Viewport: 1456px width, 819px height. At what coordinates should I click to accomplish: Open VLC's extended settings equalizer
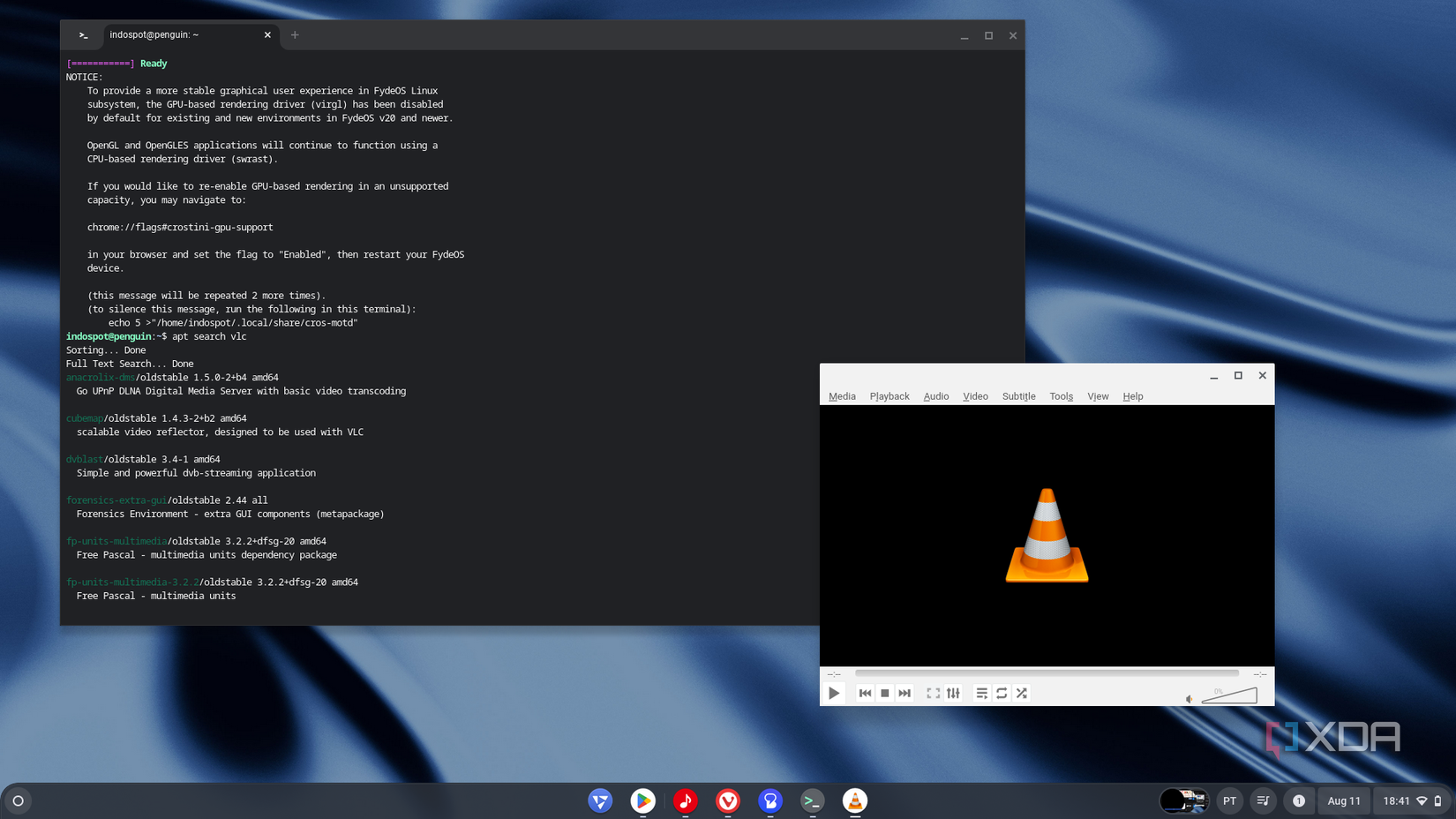(953, 694)
